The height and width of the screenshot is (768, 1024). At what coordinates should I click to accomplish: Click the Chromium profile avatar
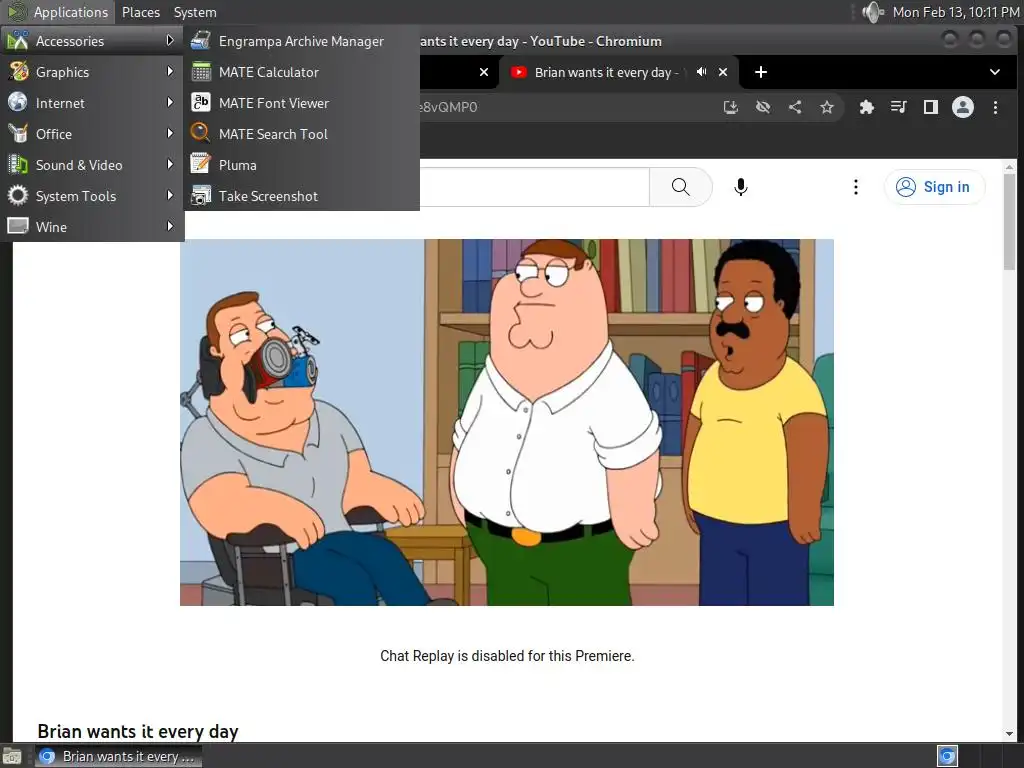[x=963, y=107]
